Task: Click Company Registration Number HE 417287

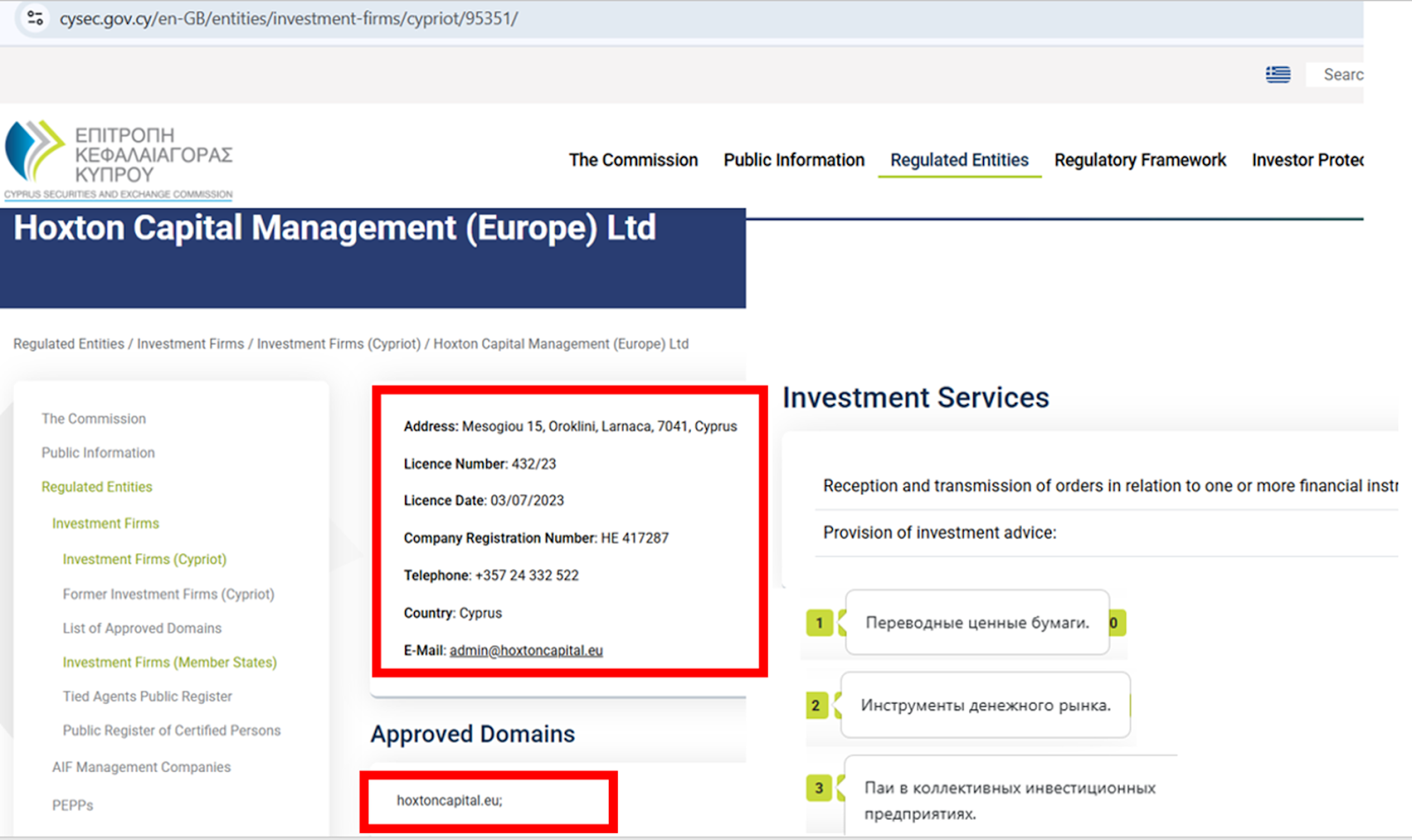Action: [536, 538]
